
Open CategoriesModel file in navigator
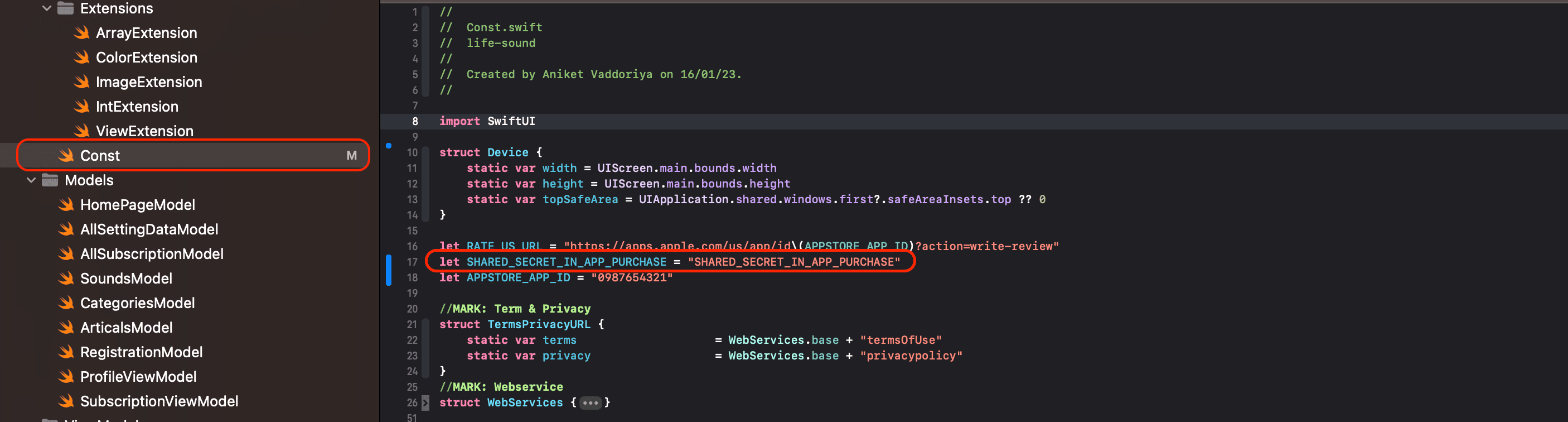pos(138,303)
